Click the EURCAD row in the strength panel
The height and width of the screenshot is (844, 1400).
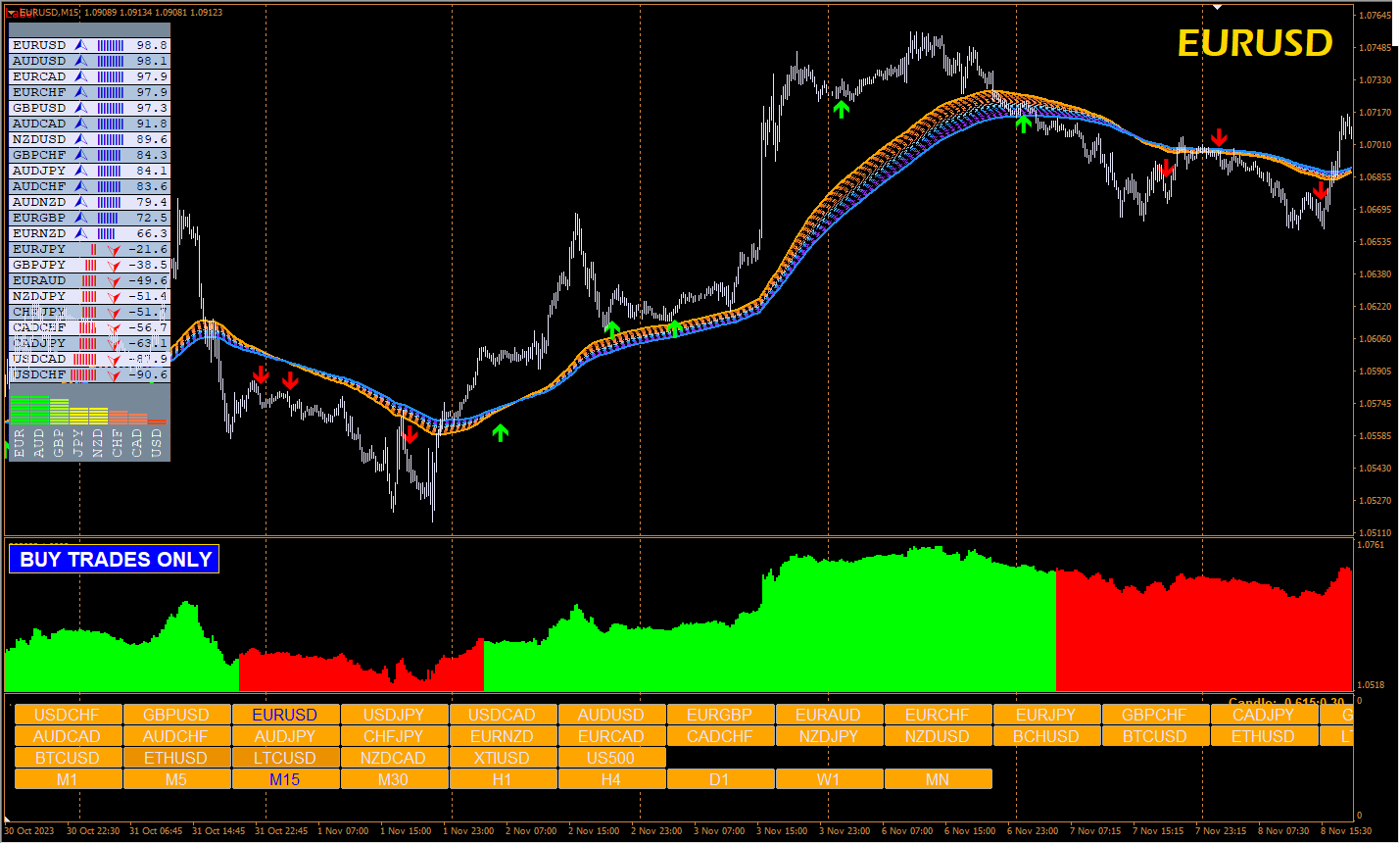coord(59,76)
